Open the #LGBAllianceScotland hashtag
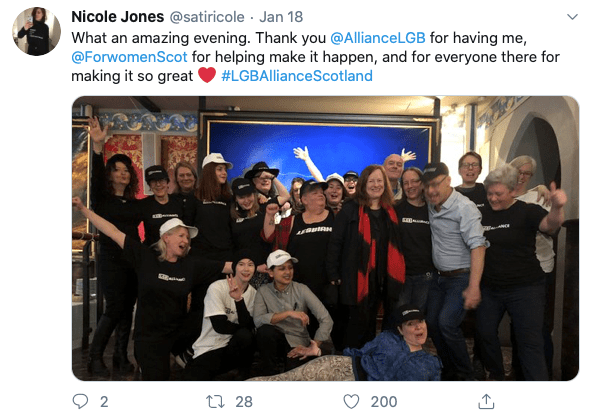This screenshot has width=591, height=418. pos(297,76)
